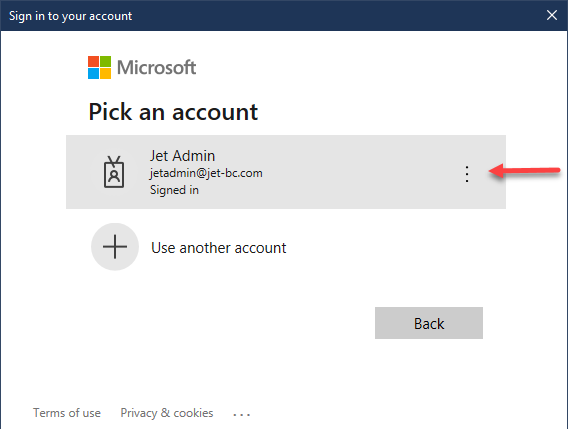Click the Microsoft four-square logo
Viewport: 568px width, 429px height.
click(99, 67)
